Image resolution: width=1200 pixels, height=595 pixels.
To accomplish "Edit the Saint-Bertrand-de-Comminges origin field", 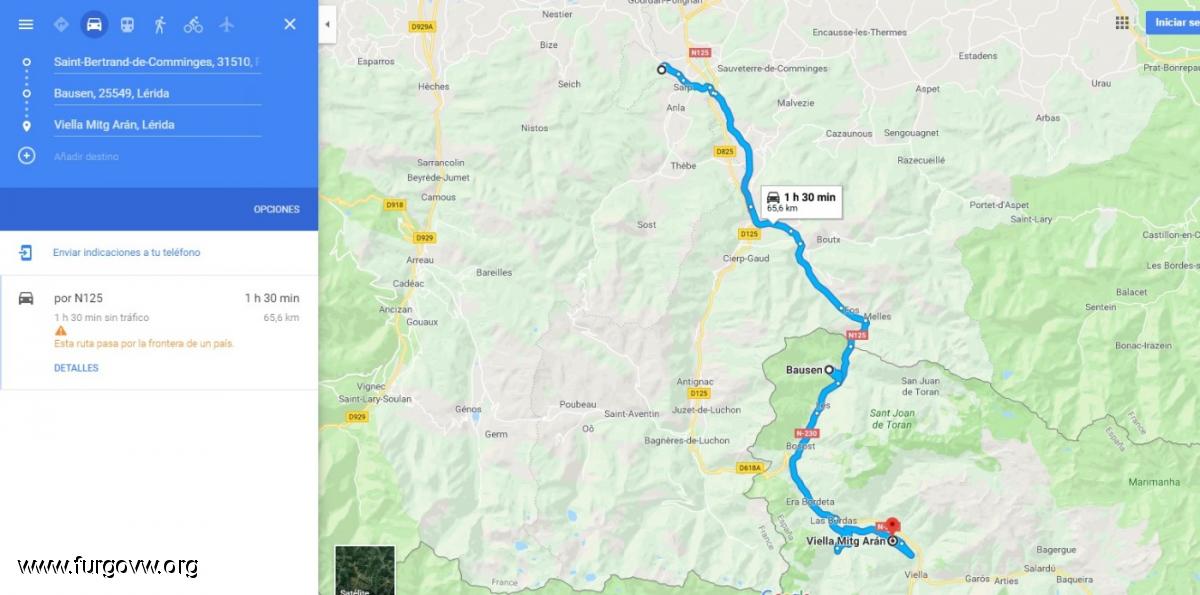I will pyautogui.click(x=157, y=62).
